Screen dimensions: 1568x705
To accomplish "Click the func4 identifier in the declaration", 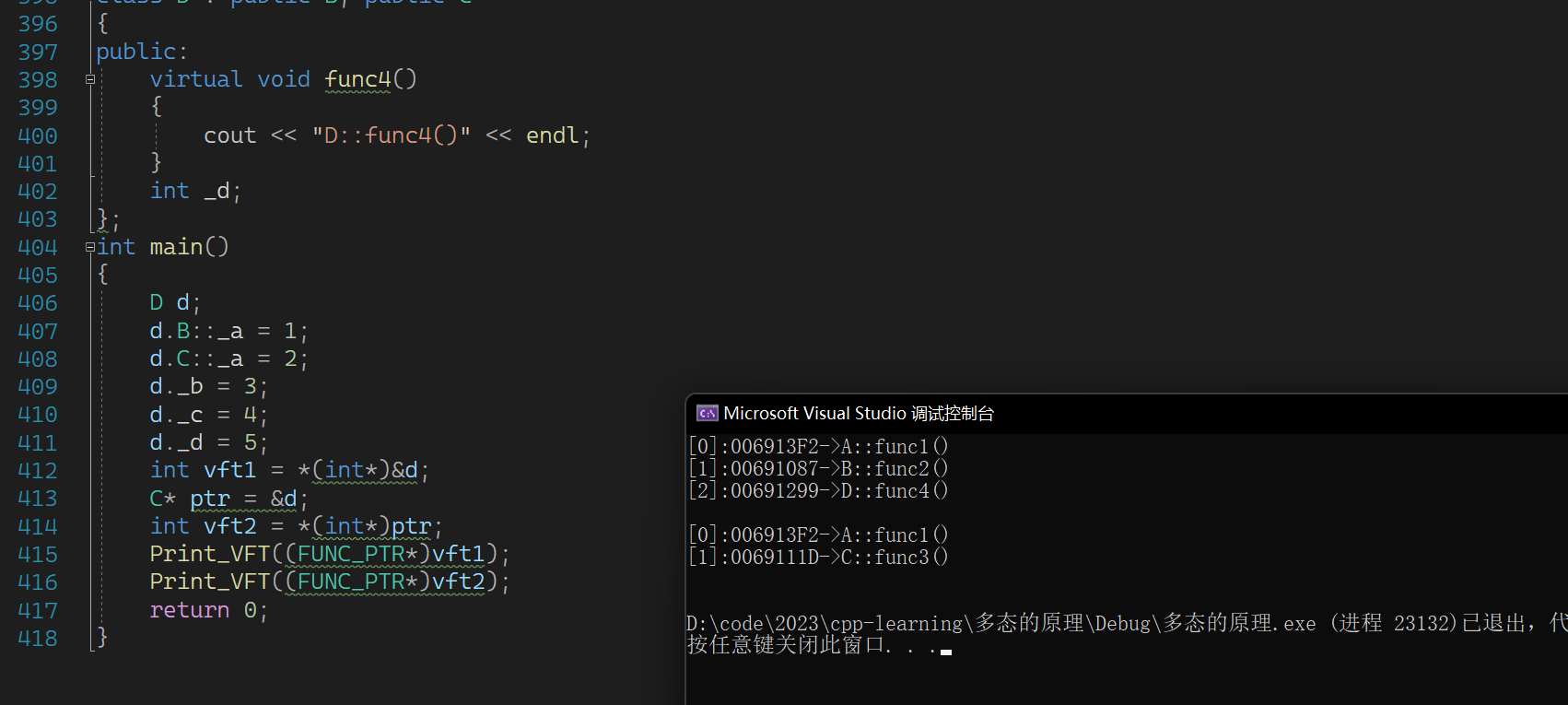I will click(357, 79).
